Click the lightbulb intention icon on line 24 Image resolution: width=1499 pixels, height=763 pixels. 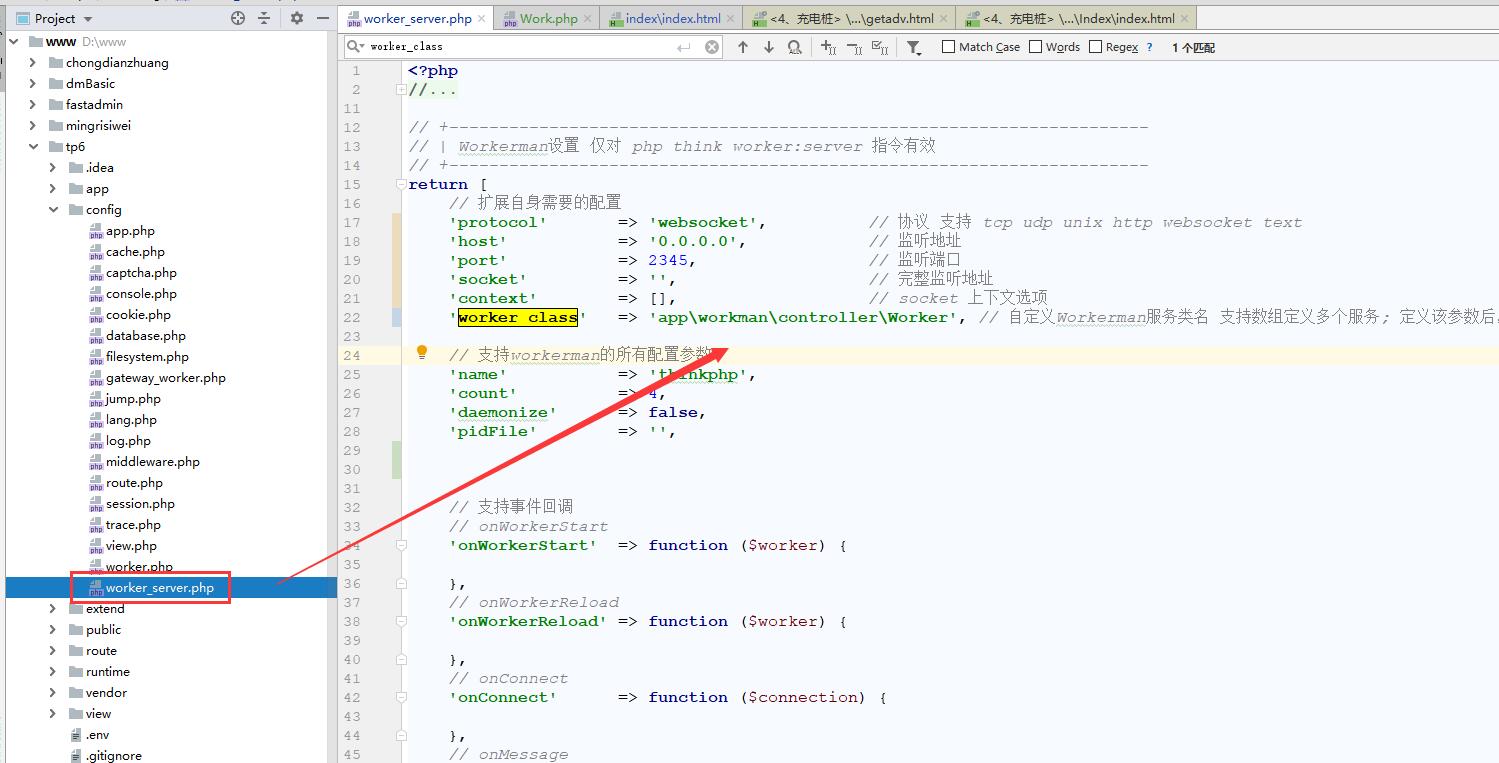coord(422,352)
